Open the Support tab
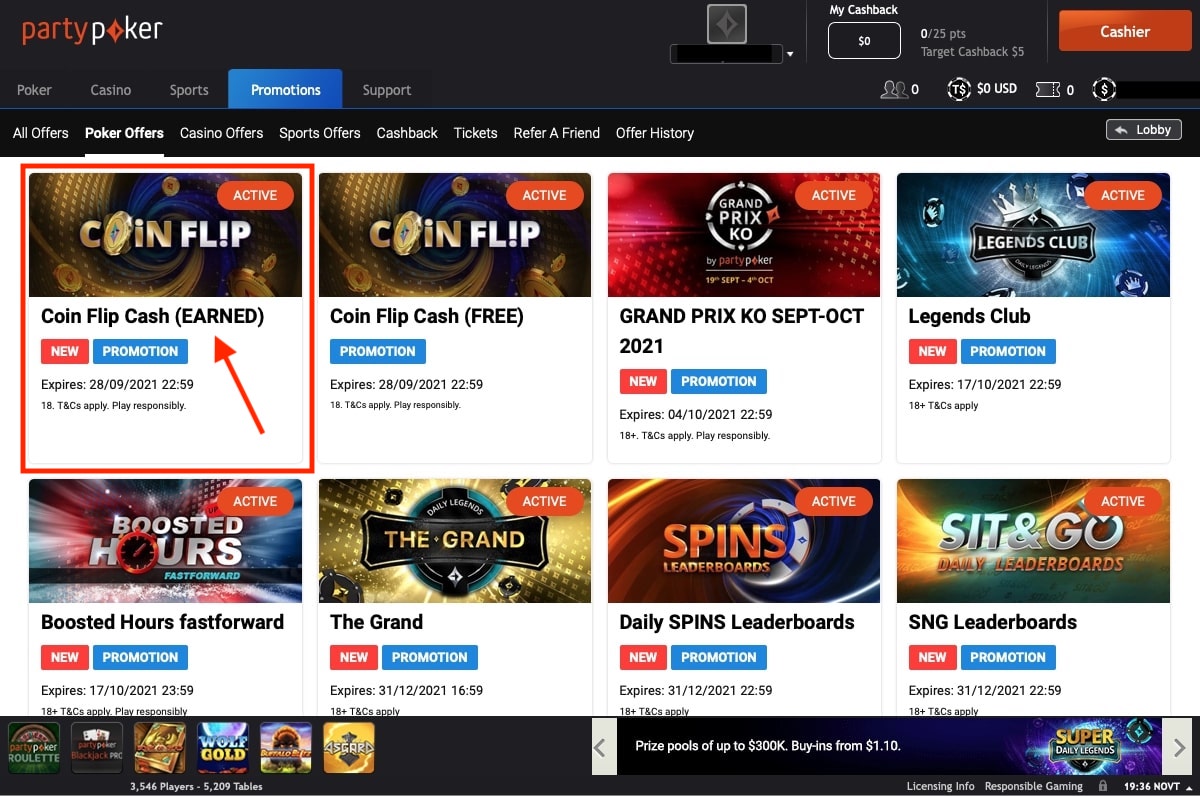The image size is (1200, 796). click(387, 90)
